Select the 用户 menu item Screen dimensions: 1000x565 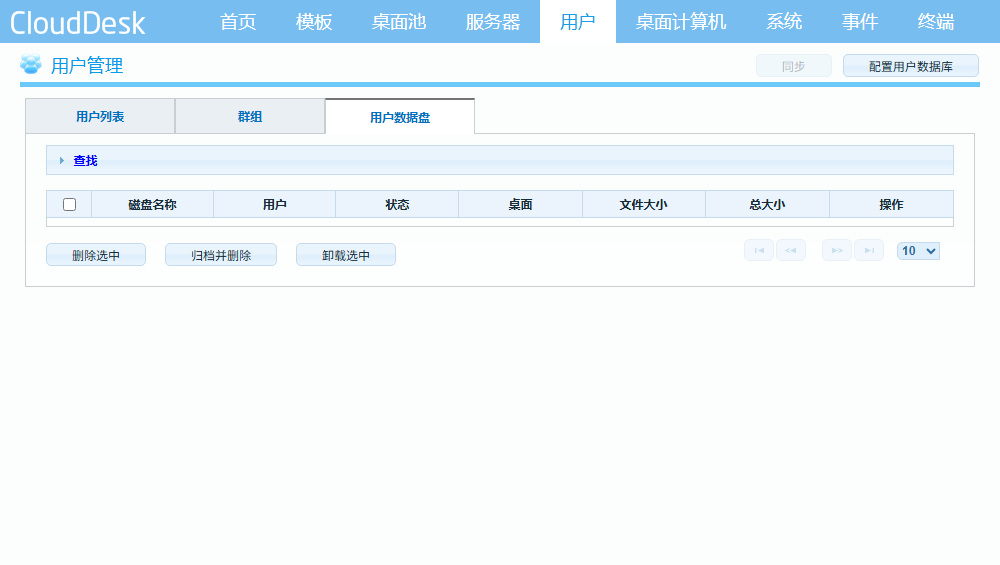(578, 22)
